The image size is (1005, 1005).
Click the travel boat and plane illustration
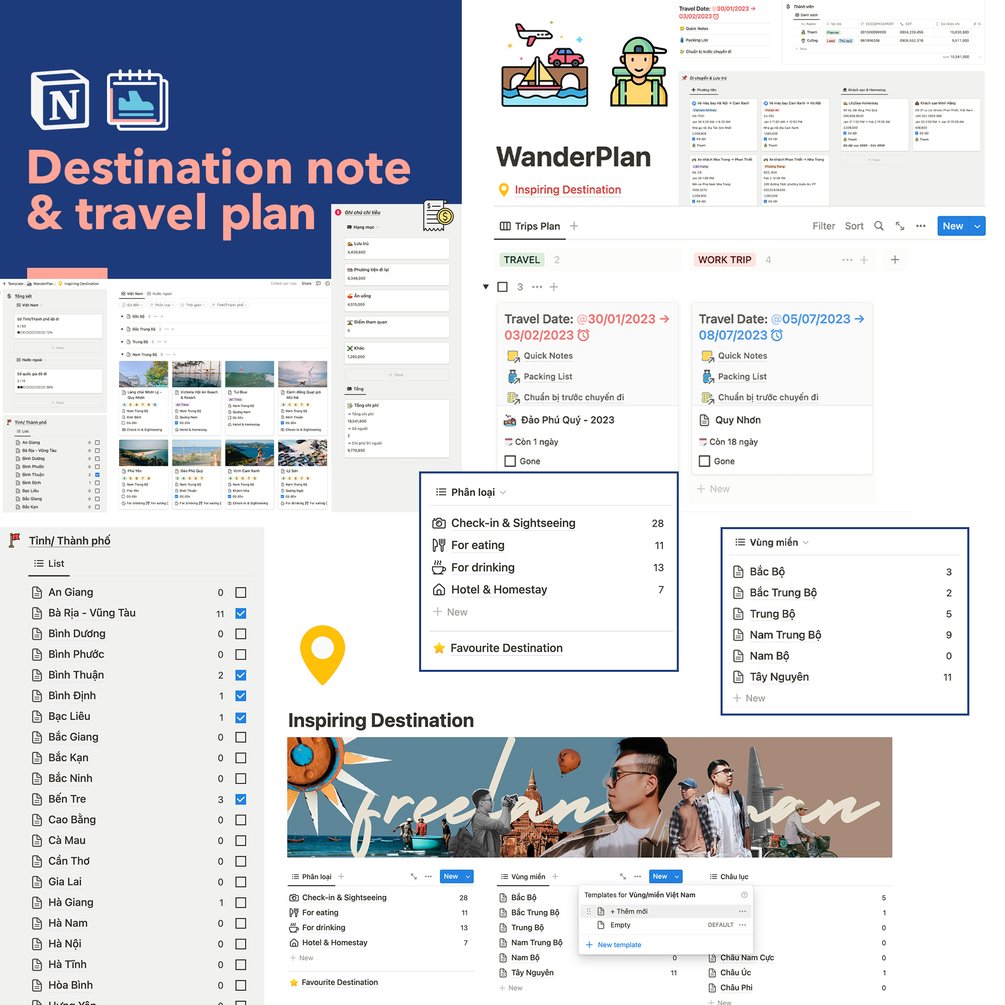(x=545, y=65)
